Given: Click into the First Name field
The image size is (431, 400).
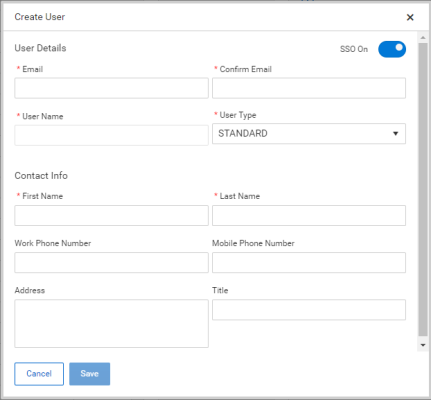Looking at the screenshot, I should click(x=111, y=216).
